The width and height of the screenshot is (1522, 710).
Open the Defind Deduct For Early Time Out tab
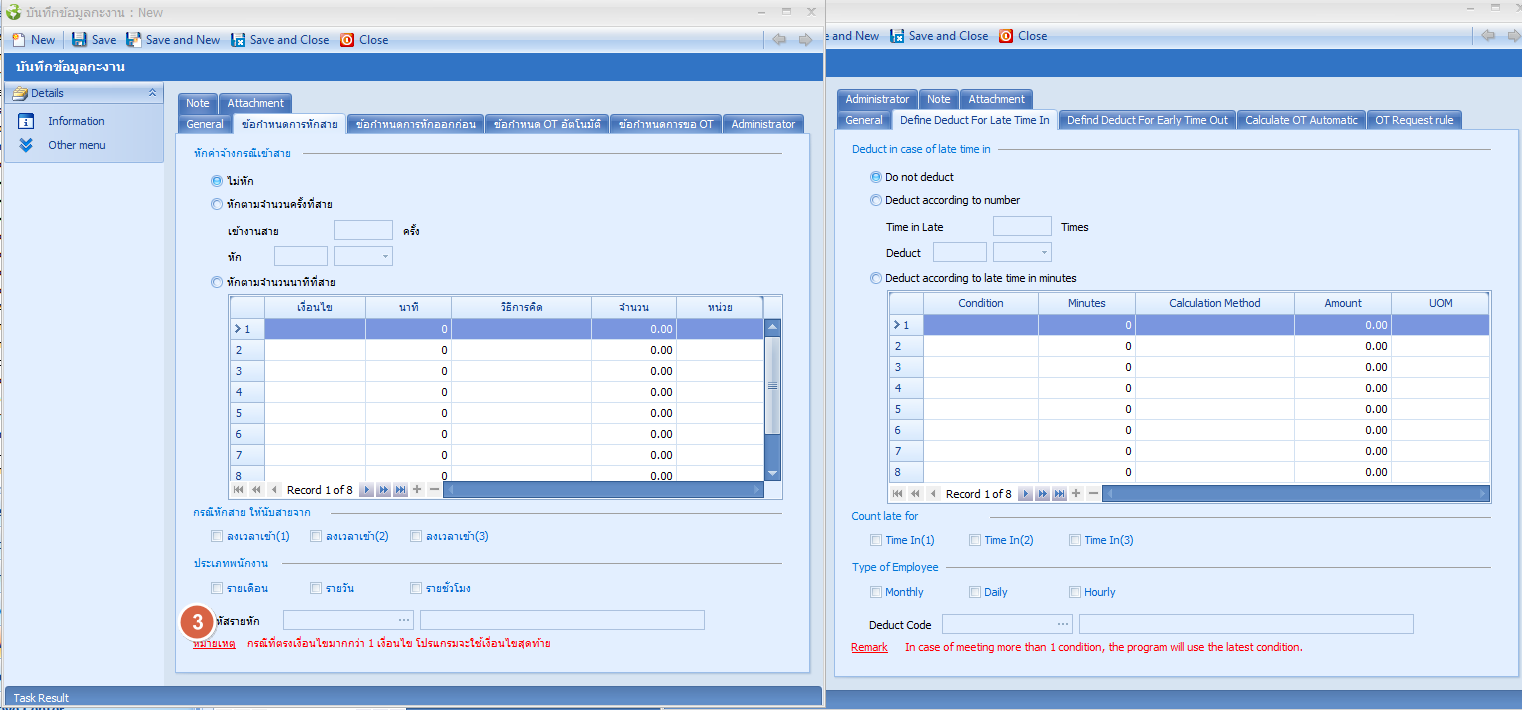pos(1147,120)
